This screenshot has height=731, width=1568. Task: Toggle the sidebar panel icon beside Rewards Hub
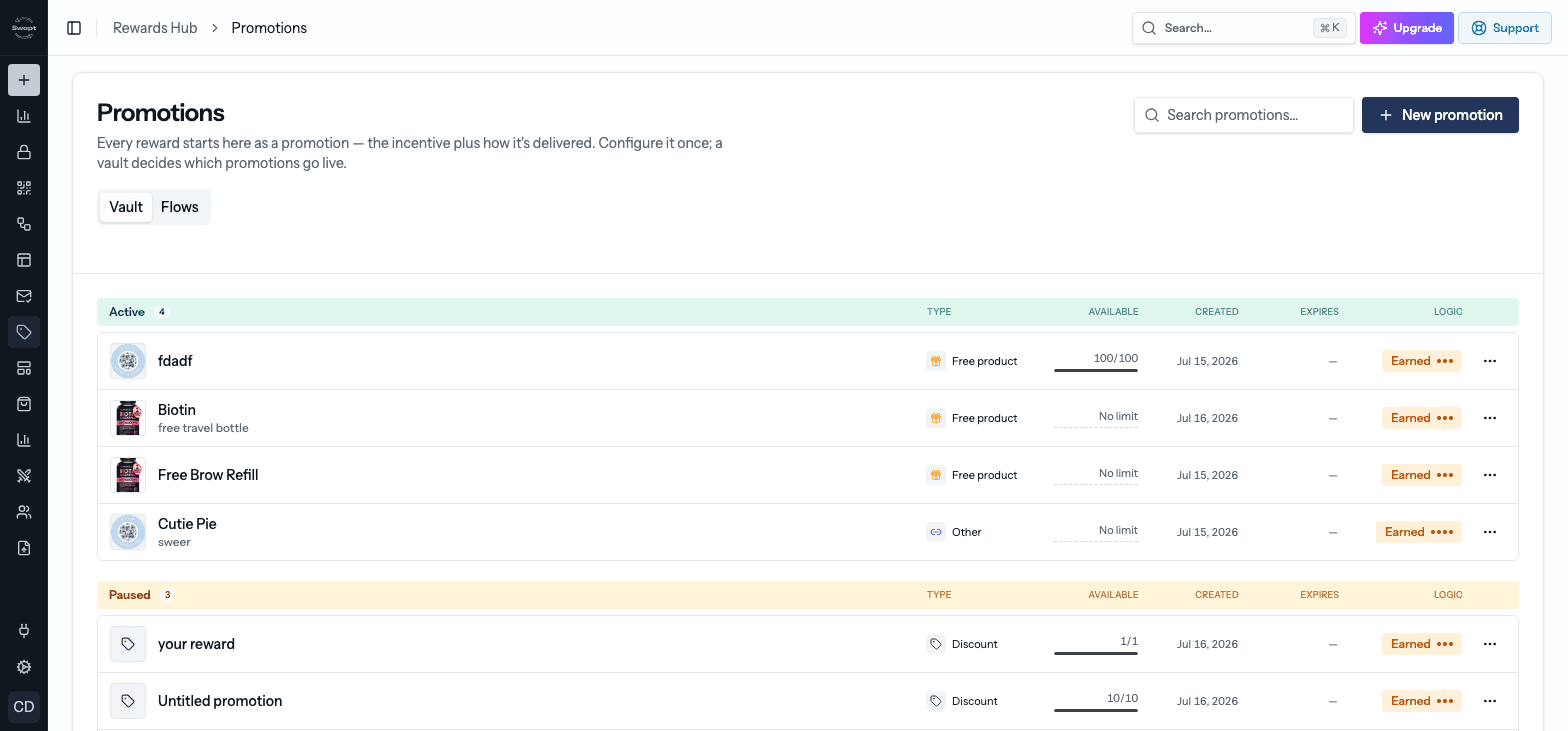coord(74,28)
